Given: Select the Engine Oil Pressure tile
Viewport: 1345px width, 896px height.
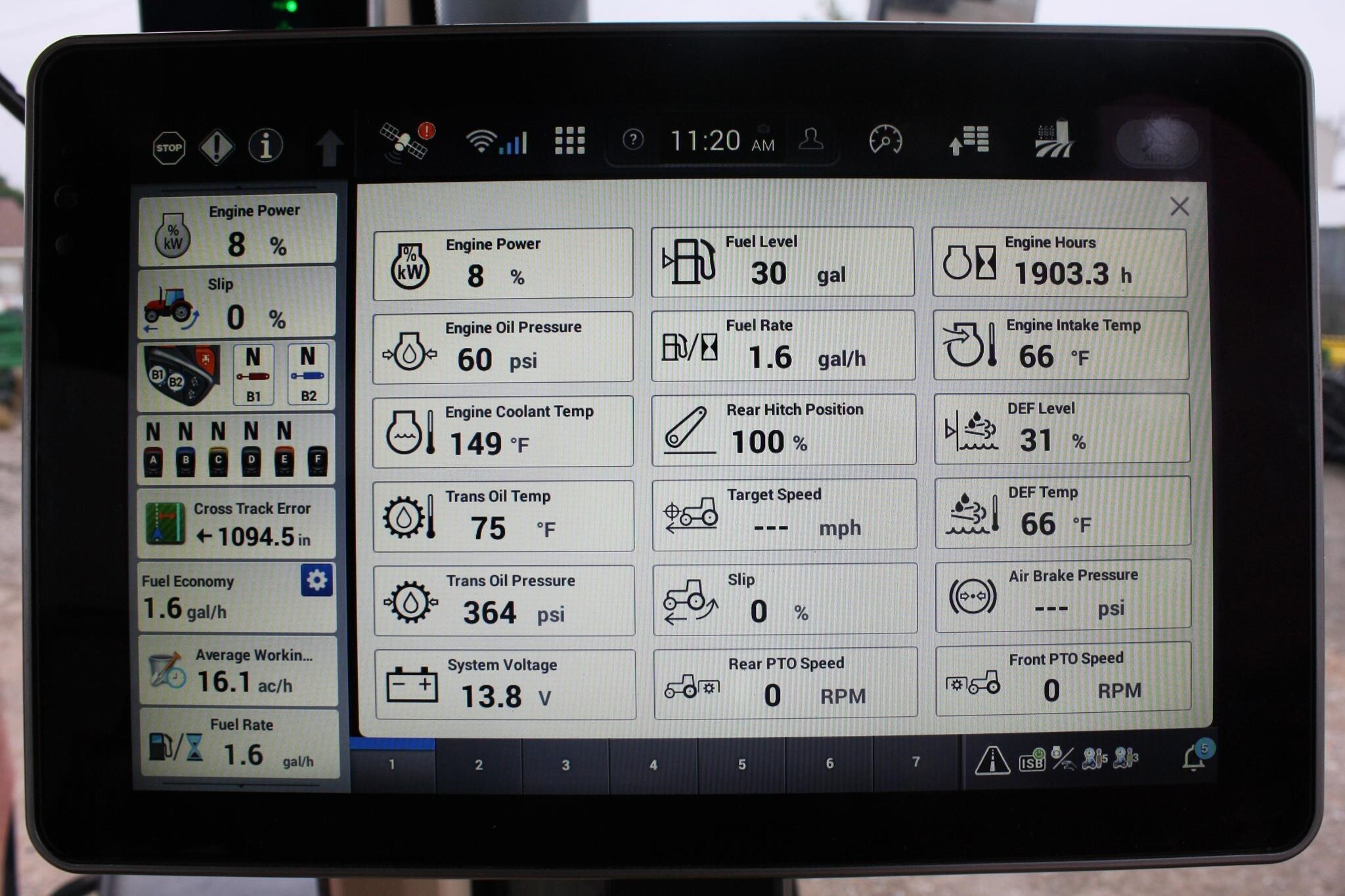Looking at the screenshot, I should [x=503, y=347].
